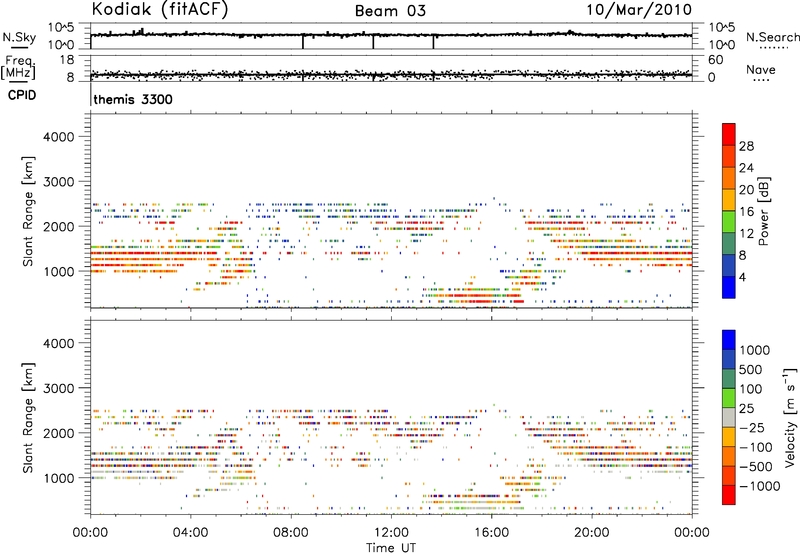
Task: Click the '60' Nave axis tick label
Action: click(716, 60)
